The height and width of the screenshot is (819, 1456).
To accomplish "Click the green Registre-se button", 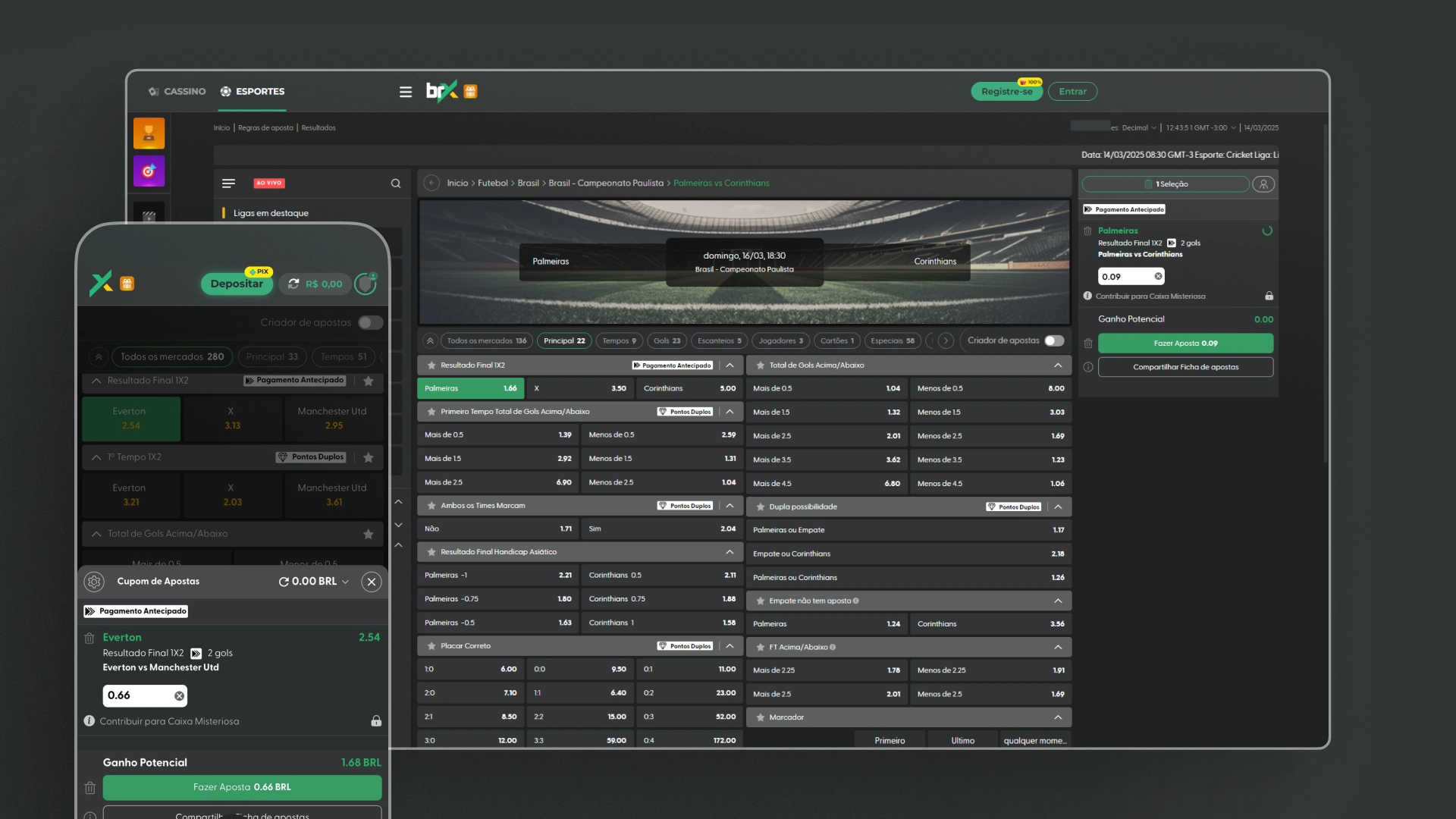I will click(x=1006, y=92).
